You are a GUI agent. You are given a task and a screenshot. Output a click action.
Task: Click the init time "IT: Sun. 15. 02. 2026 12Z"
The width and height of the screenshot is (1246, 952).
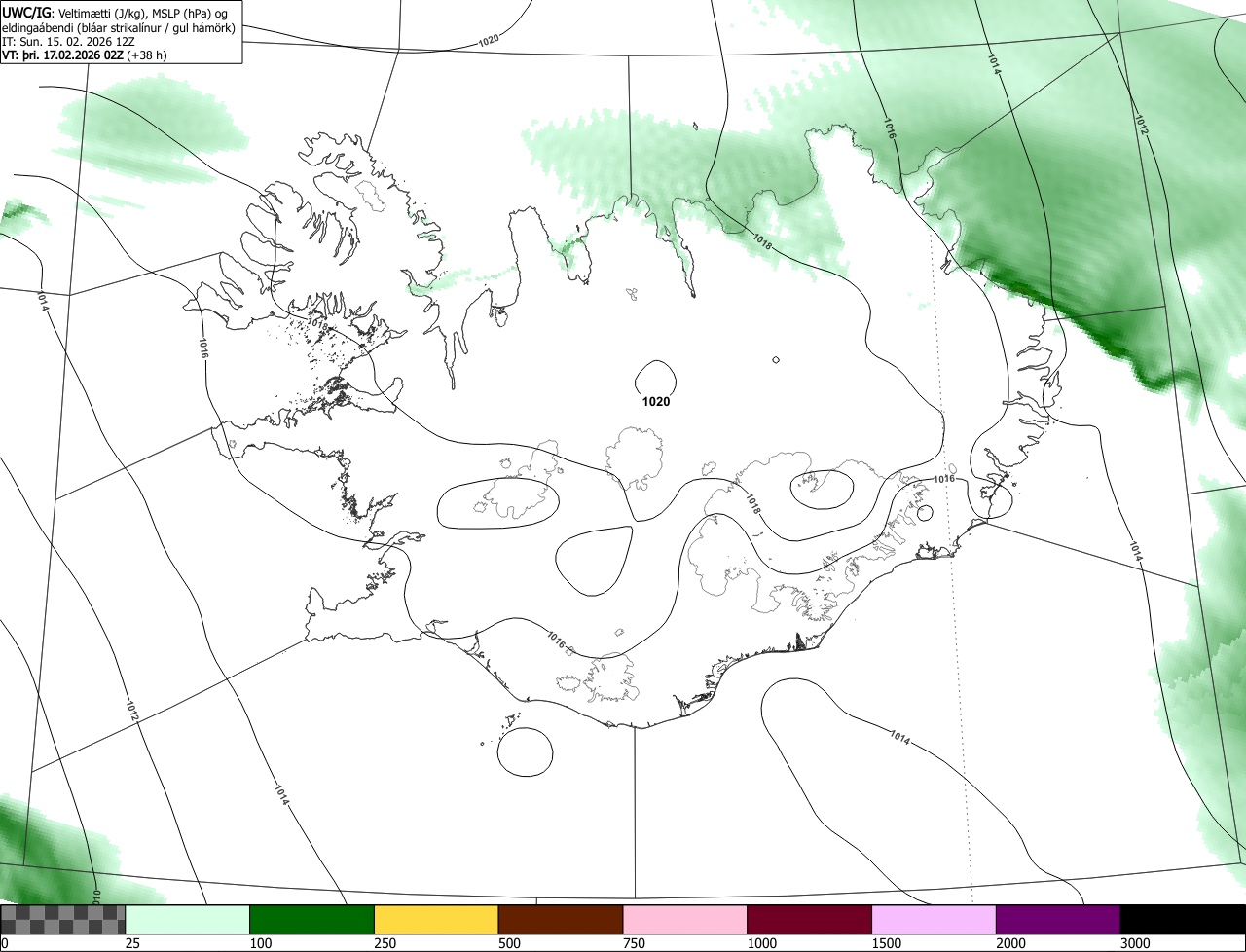pos(70,42)
